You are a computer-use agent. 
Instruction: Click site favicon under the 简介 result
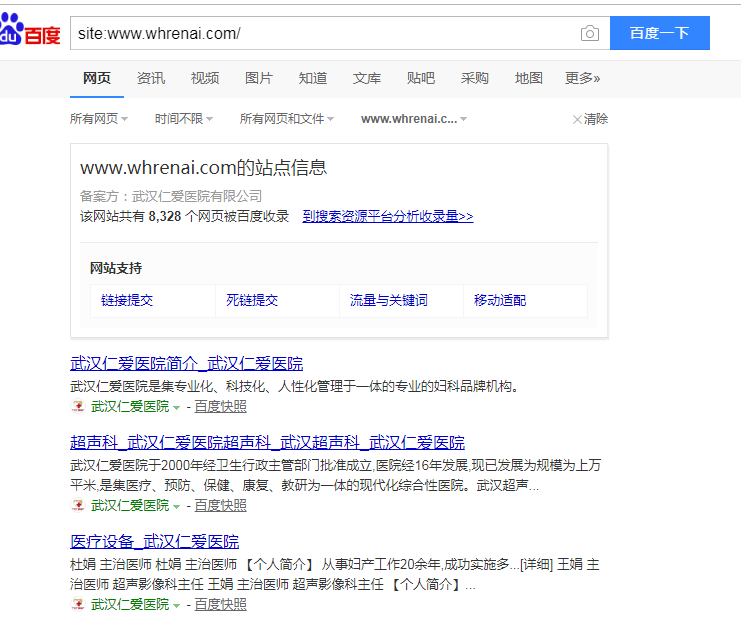tap(78, 406)
